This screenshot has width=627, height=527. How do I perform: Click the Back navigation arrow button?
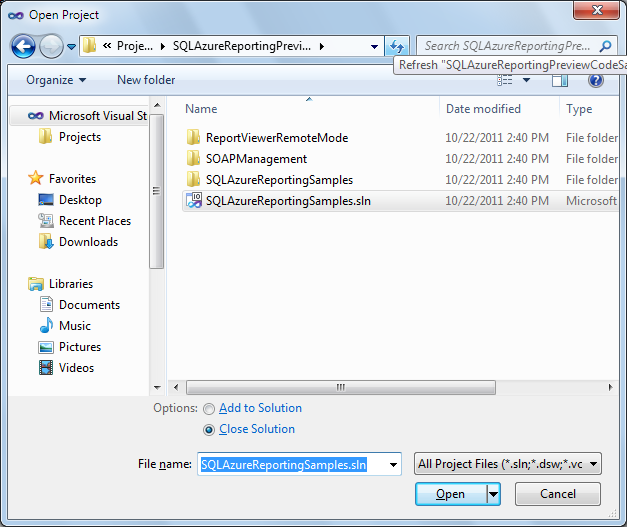(x=23, y=46)
